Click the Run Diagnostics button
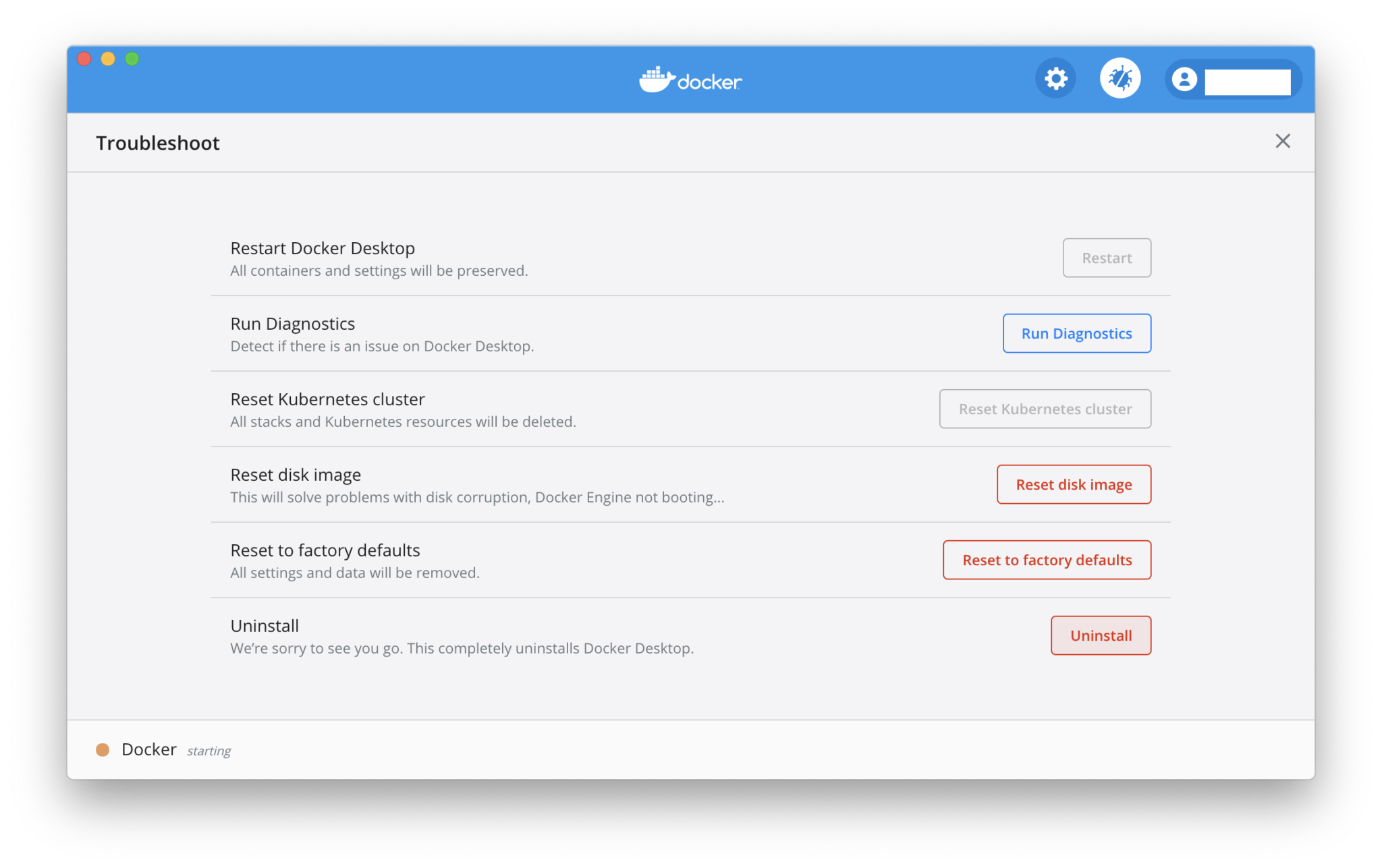The width and height of the screenshot is (1382, 868). point(1076,333)
